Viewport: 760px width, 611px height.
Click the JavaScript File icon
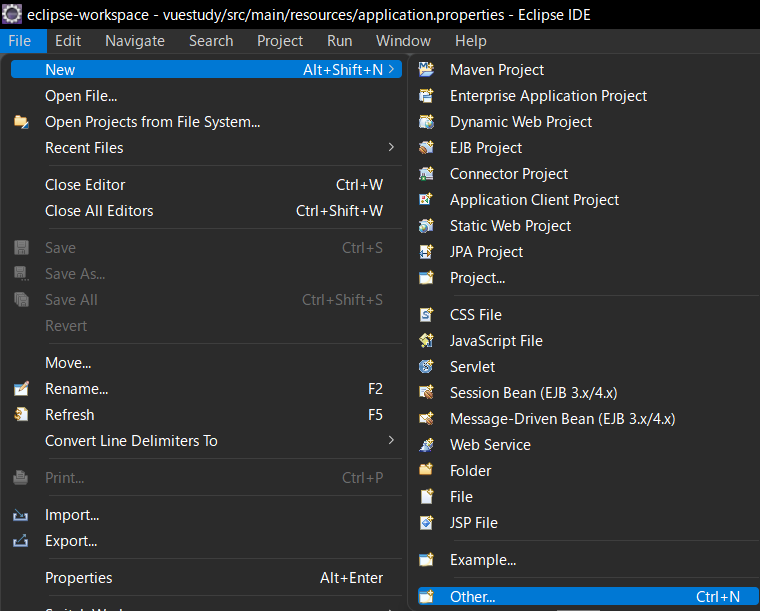(x=426, y=341)
